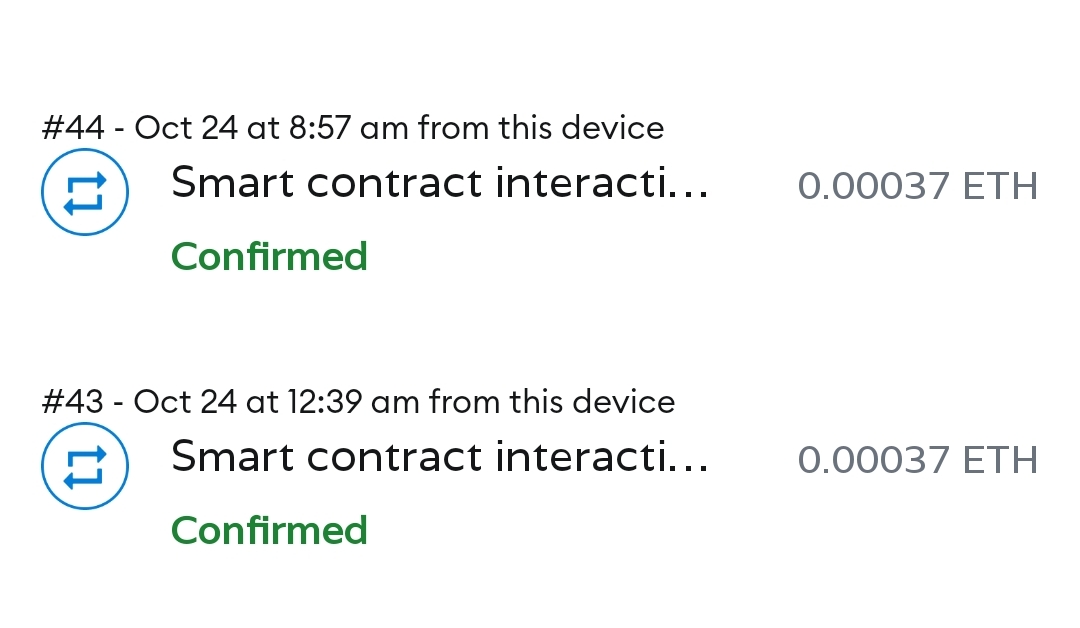
Task: Click the Confirmed status under transaction #43
Action: tap(269, 530)
